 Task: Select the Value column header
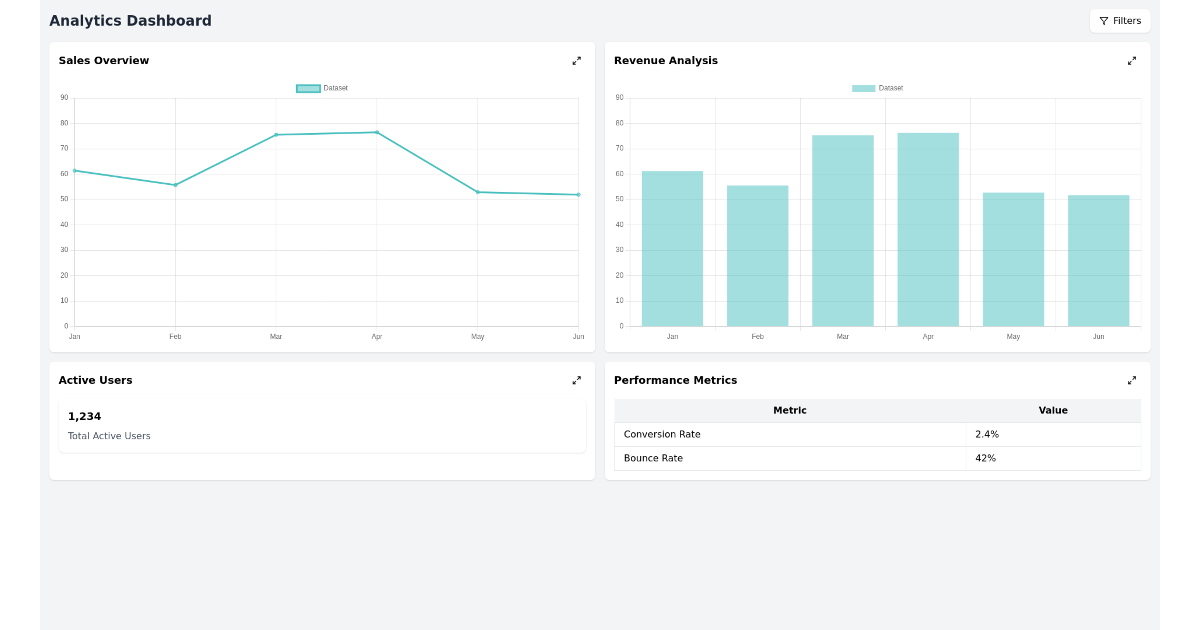pyautogui.click(x=1053, y=410)
